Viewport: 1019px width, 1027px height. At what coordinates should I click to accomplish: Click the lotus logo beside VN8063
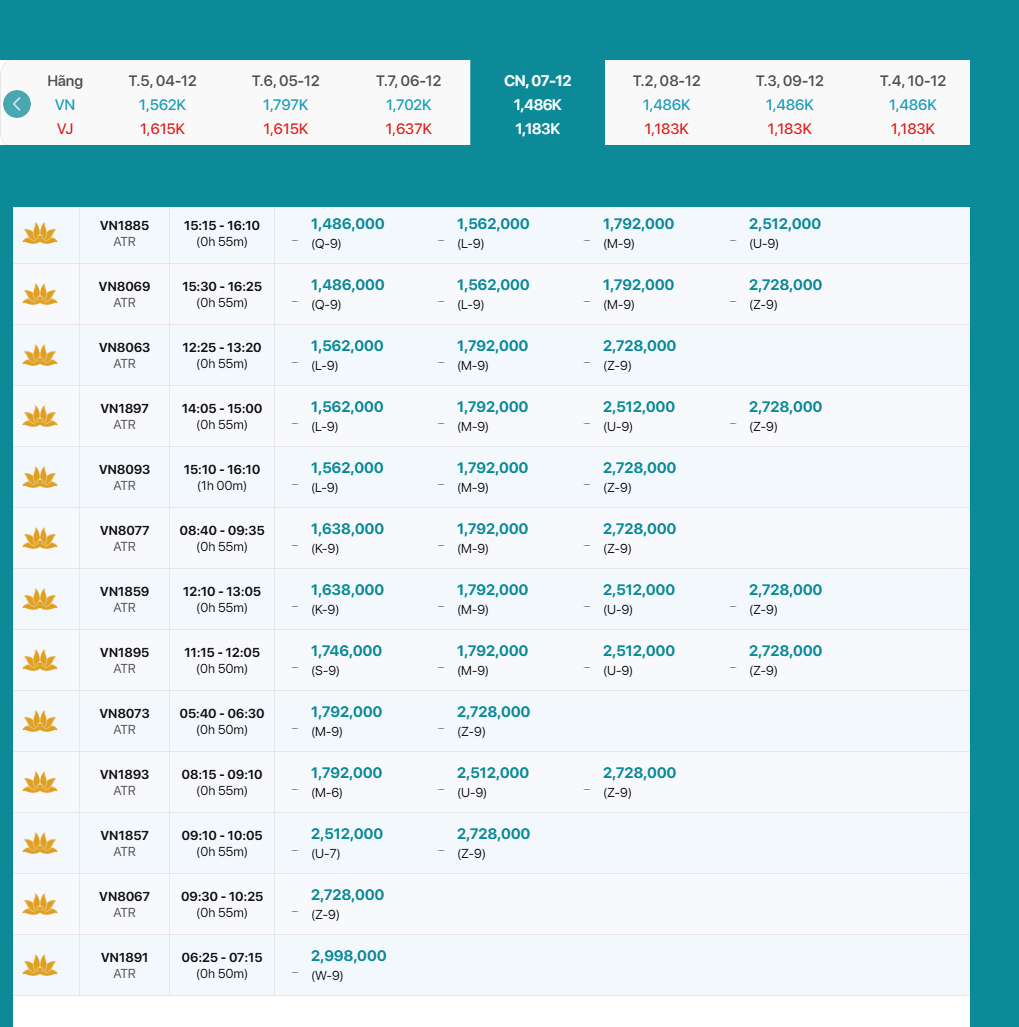click(40, 356)
